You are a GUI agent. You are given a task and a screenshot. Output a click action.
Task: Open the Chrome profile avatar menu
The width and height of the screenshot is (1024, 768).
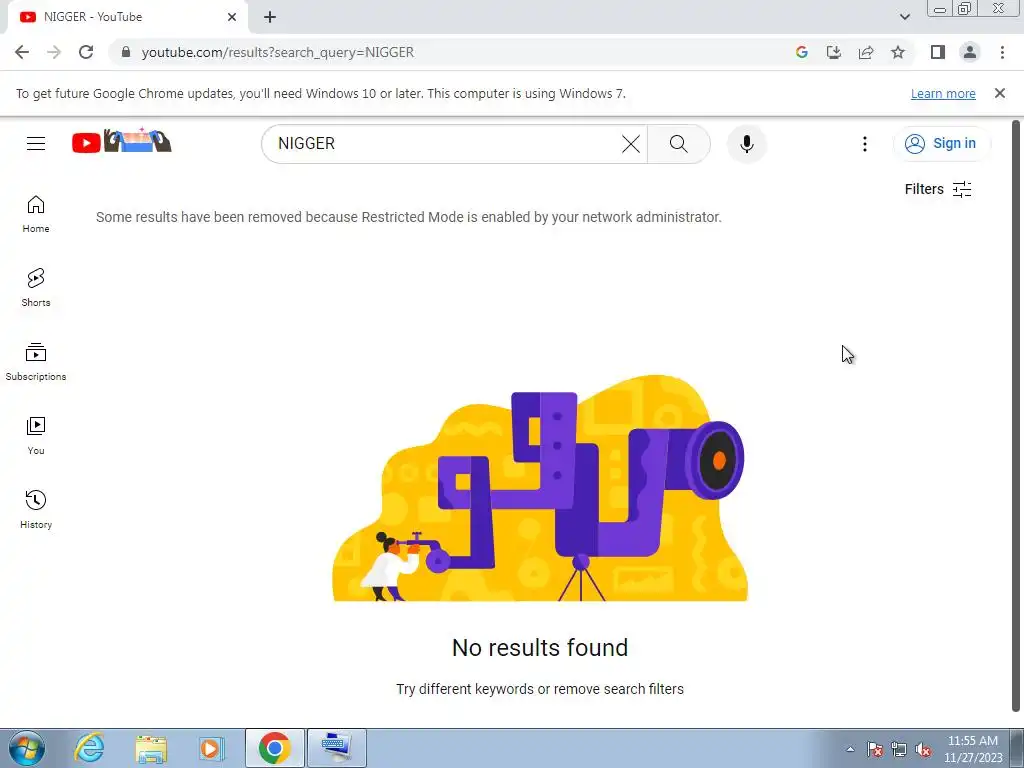(x=970, y=52)
